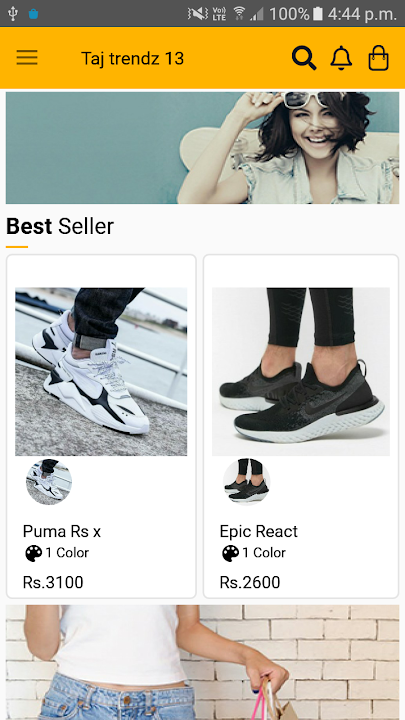Open the Epic React product image

pyautogui.click(x=301, y=371)
